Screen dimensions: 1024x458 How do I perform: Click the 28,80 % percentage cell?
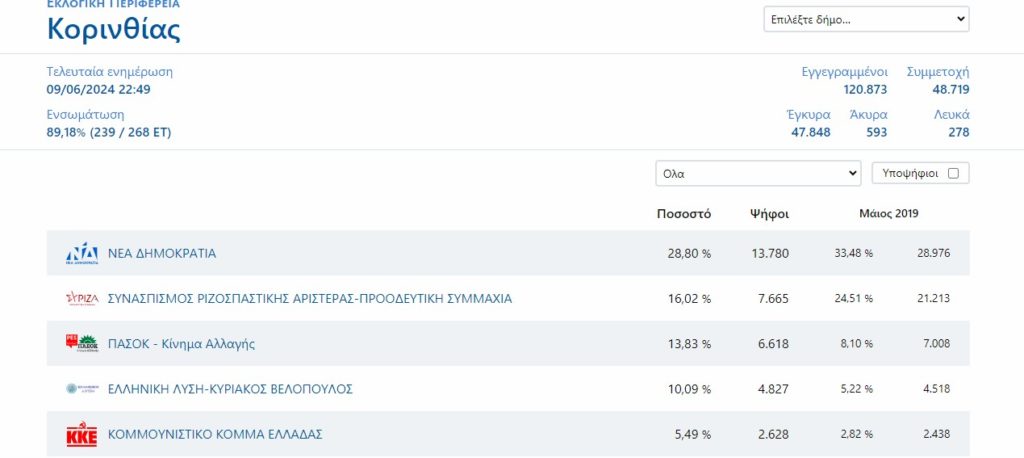(x=689, y=254)
